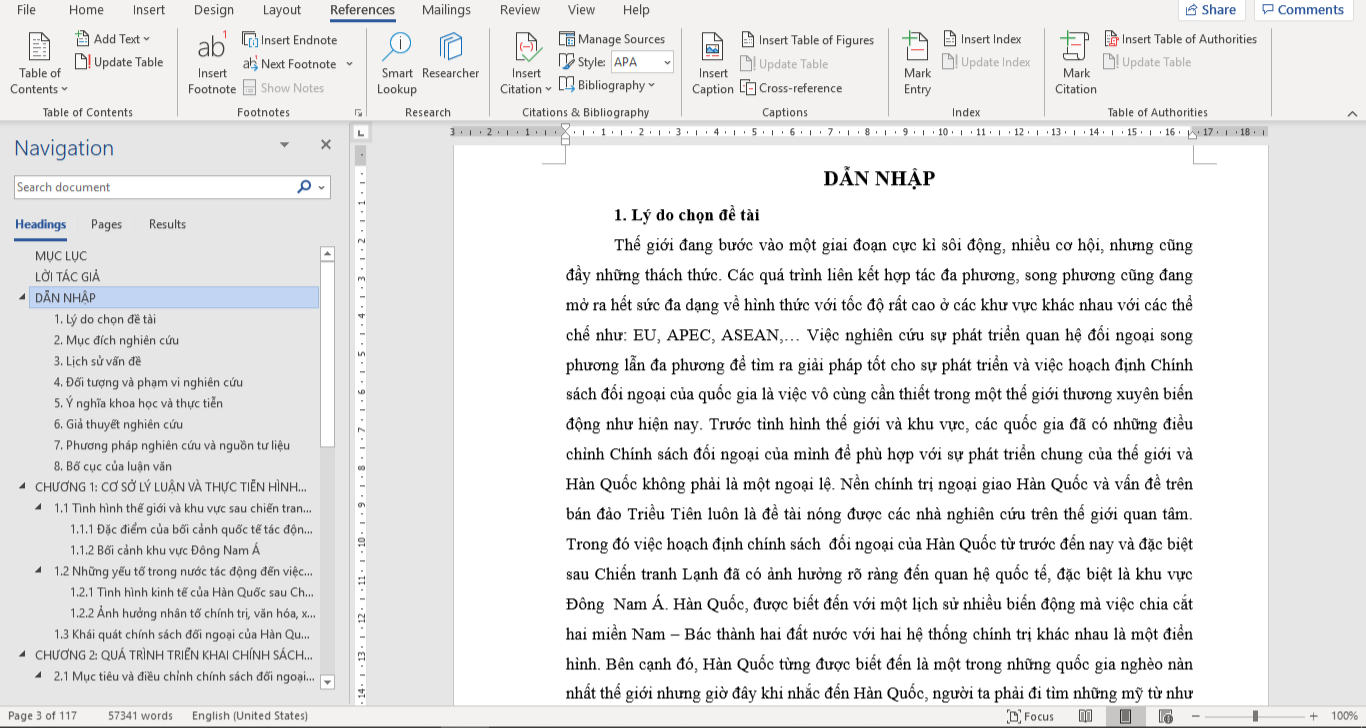Click the zoom in plus button
Screen dimensions: 1366x728
[1314, 716]
